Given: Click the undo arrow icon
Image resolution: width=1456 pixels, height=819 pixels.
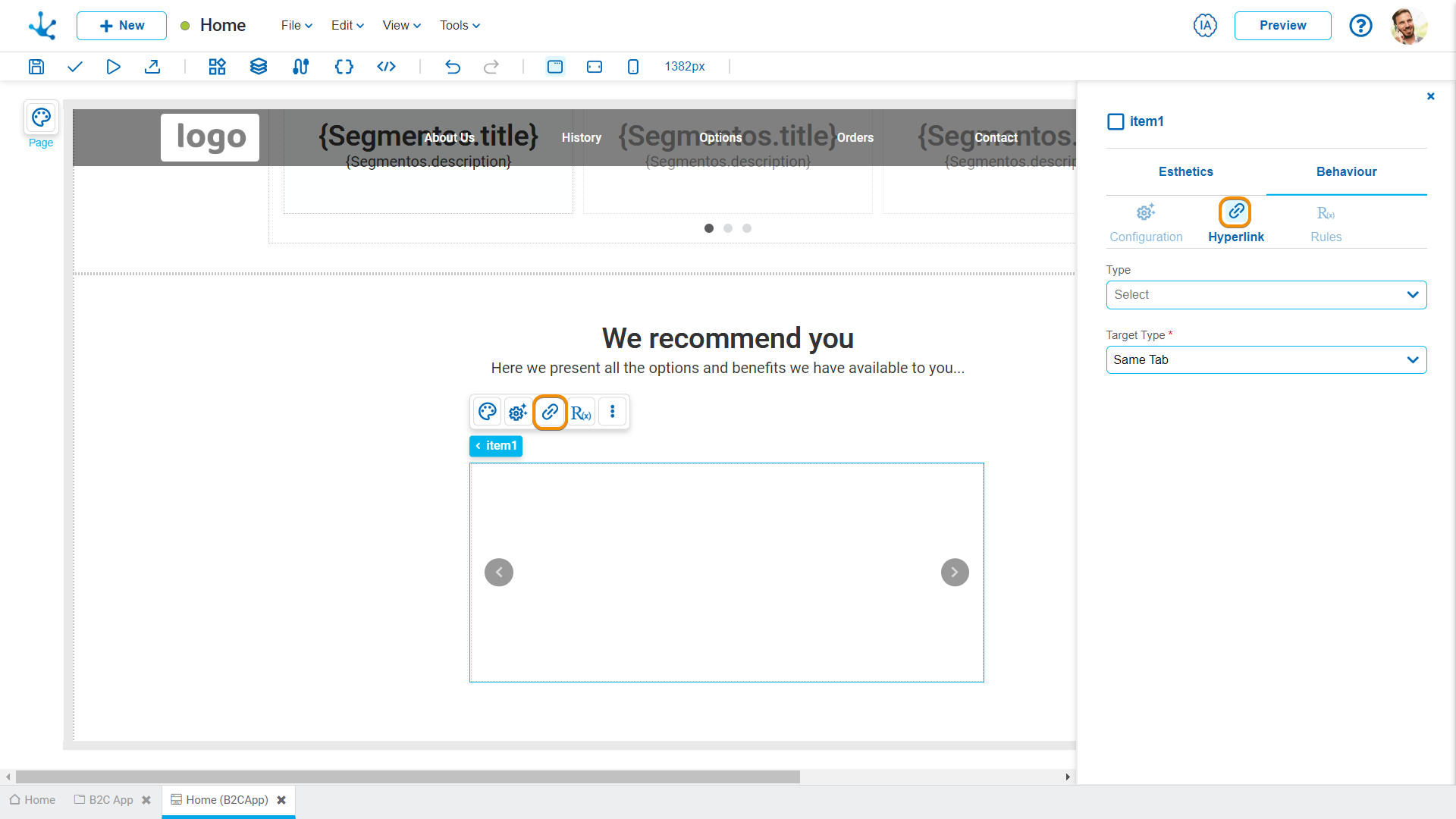Looking at the screenshot, I should [453, 66].
